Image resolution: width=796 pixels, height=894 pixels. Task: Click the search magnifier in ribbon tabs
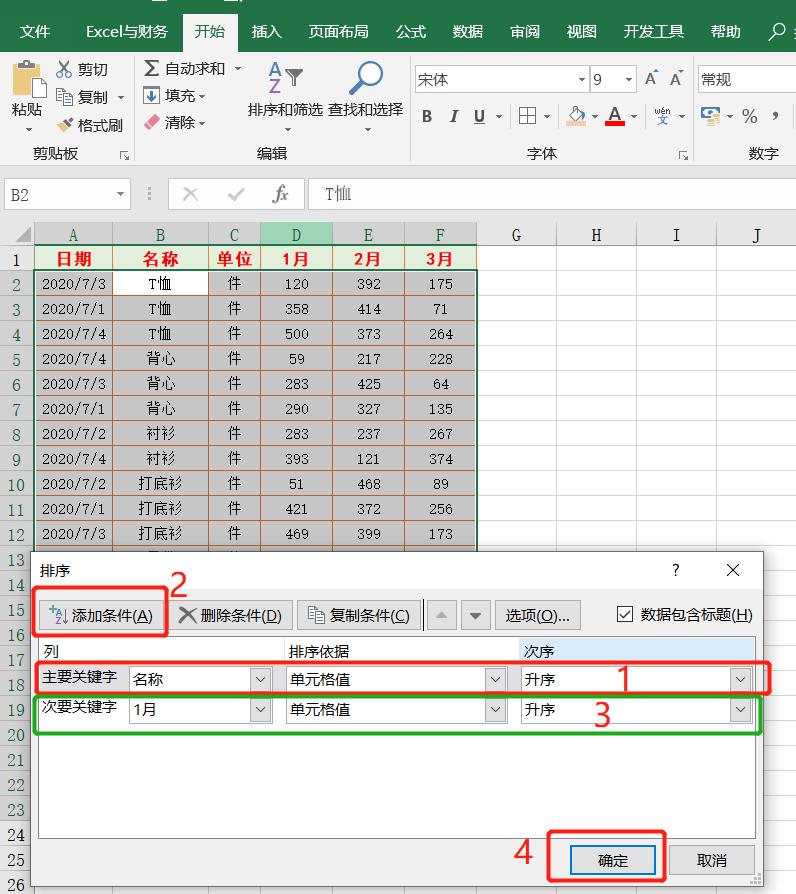click(x=777, y=31)
